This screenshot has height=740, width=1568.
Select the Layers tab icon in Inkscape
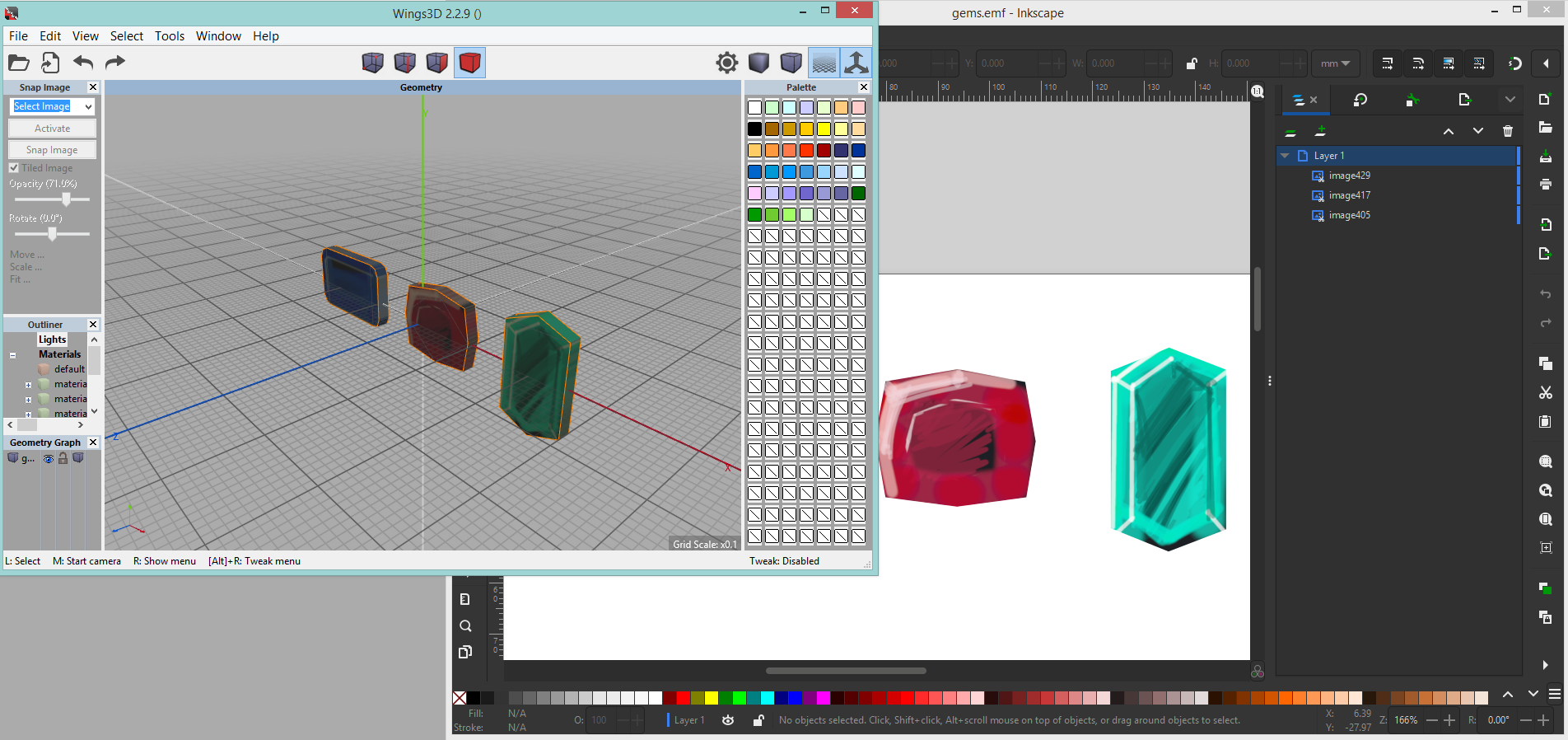[x=1299, y=100]
